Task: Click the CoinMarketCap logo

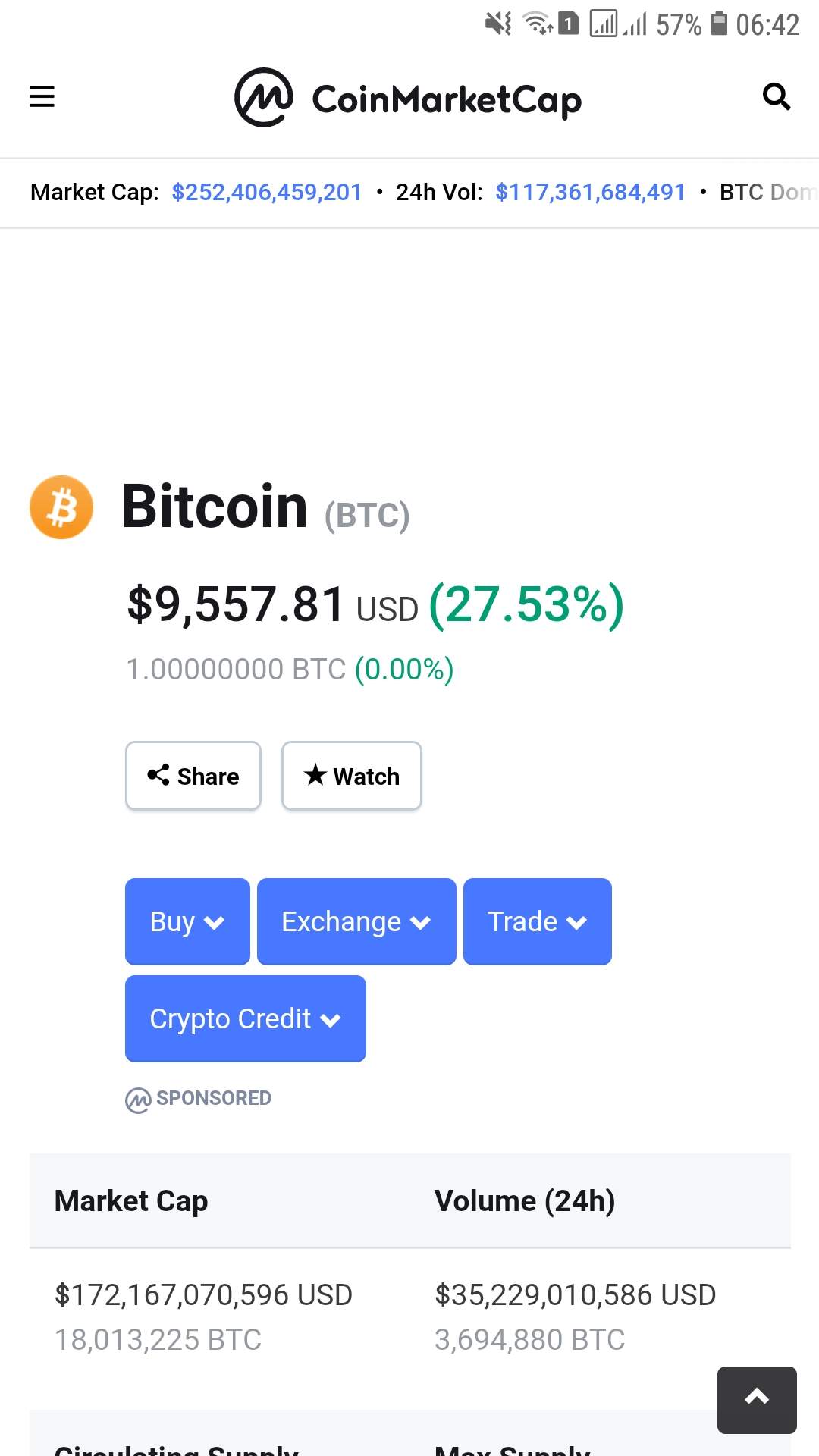Action: [408, 99]
